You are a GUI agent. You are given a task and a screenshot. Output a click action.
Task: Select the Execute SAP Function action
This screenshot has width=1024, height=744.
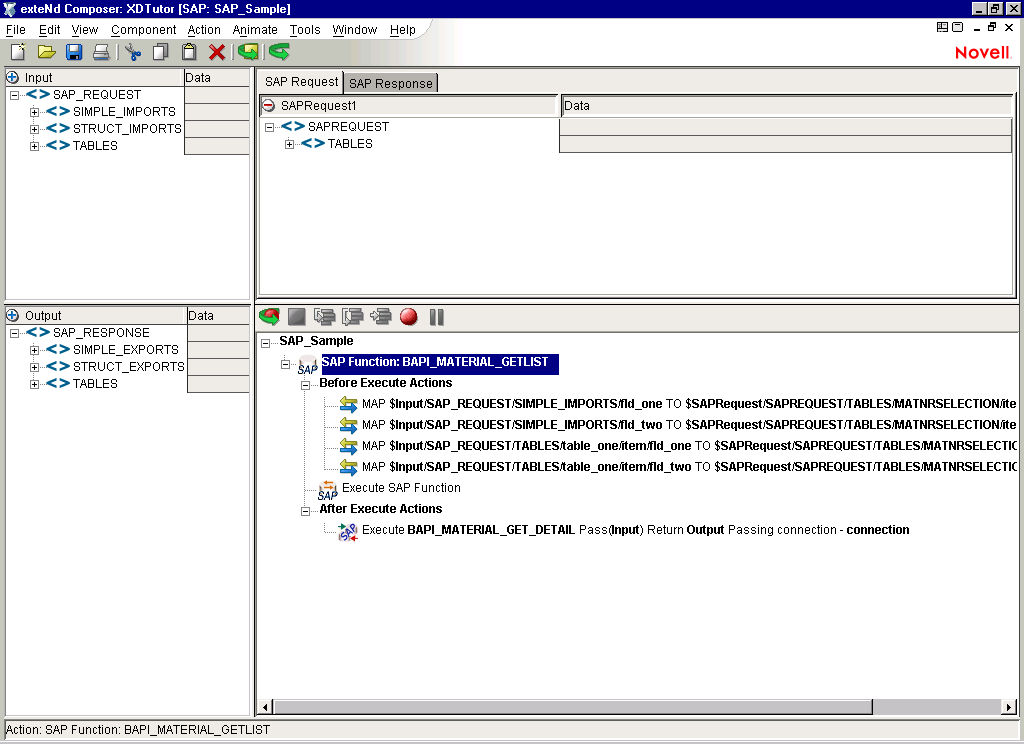tap(401, 488)
